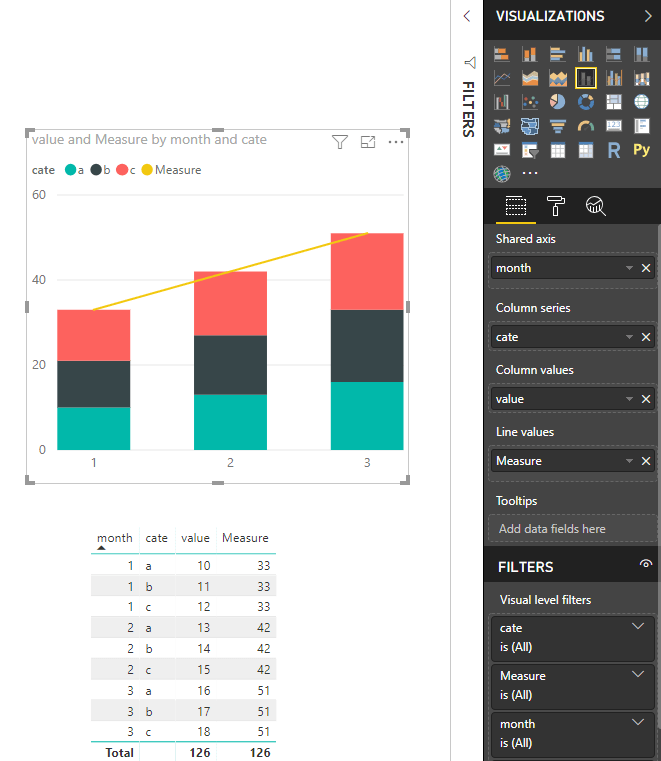This screenshot has width=661, height=761.
Task: Select the Waterfall chart visual
Action: pyautogui.click(x=502, y=102)
